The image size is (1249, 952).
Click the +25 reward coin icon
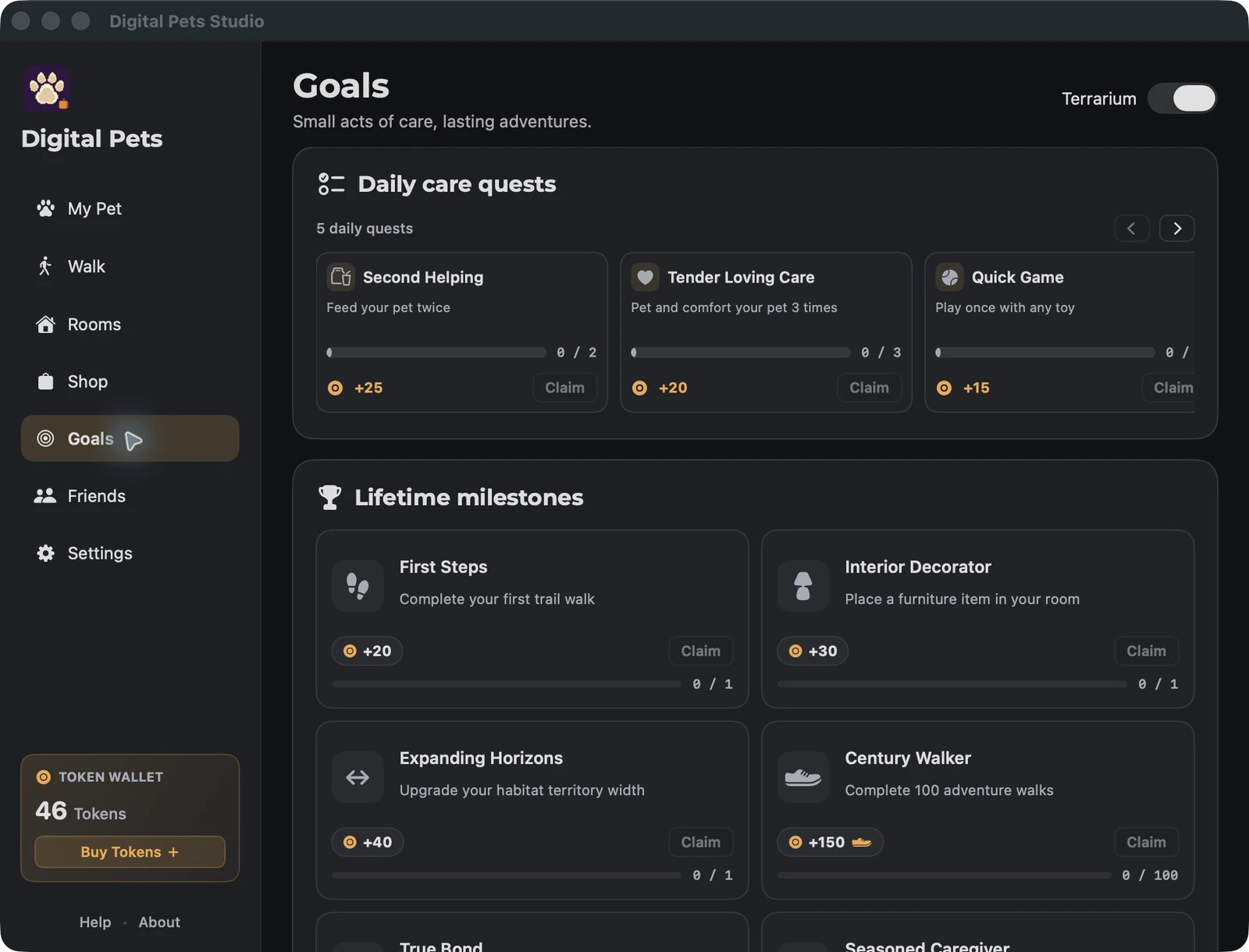click(x=335, y=388)
